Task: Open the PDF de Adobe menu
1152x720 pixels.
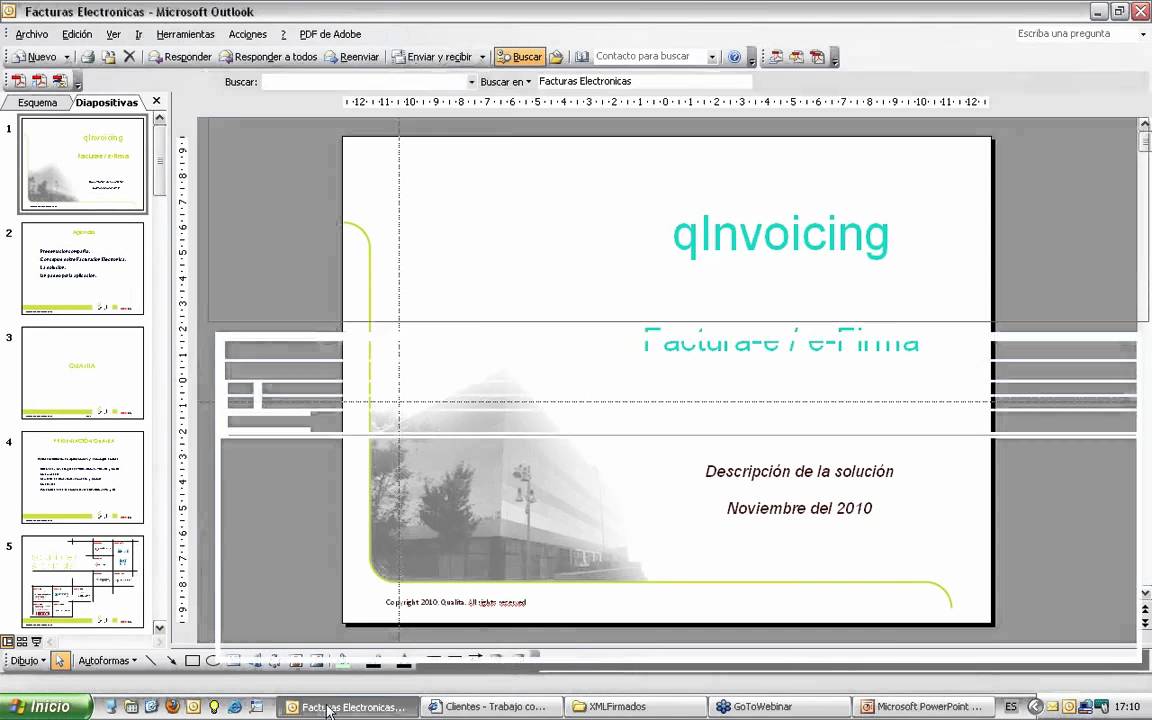Action: (x=330, y=35)
